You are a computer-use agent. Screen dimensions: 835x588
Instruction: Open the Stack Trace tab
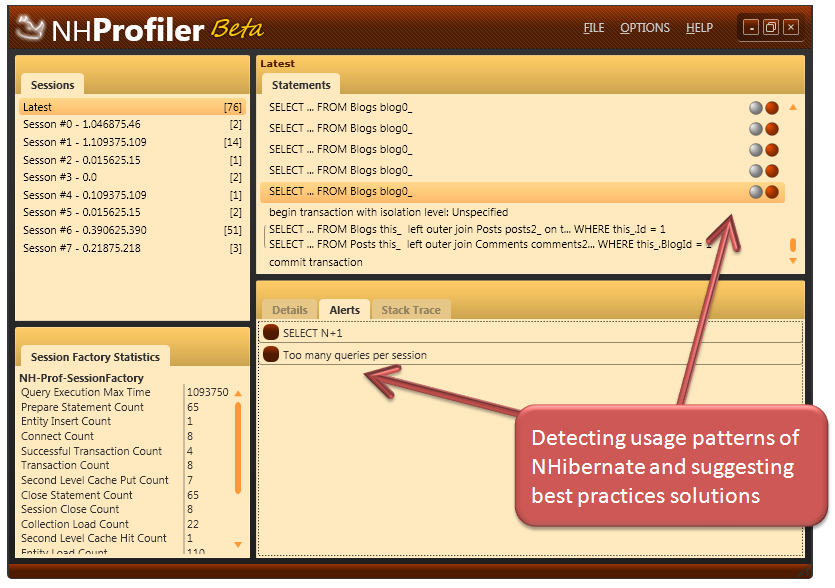tap(411, 310)
